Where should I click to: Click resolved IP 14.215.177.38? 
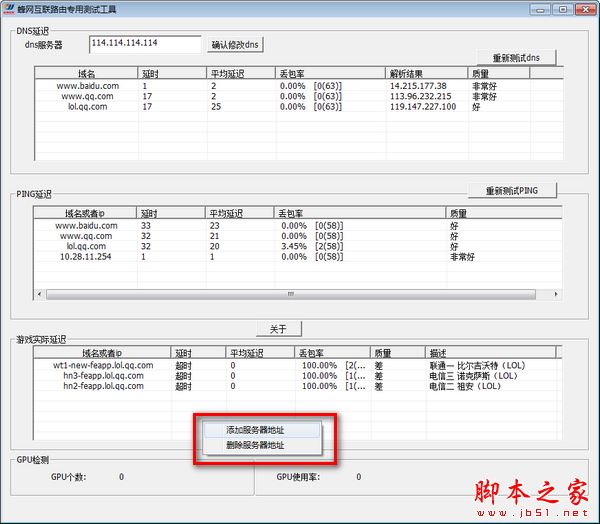pyautogui.click(x=418, y=86)
